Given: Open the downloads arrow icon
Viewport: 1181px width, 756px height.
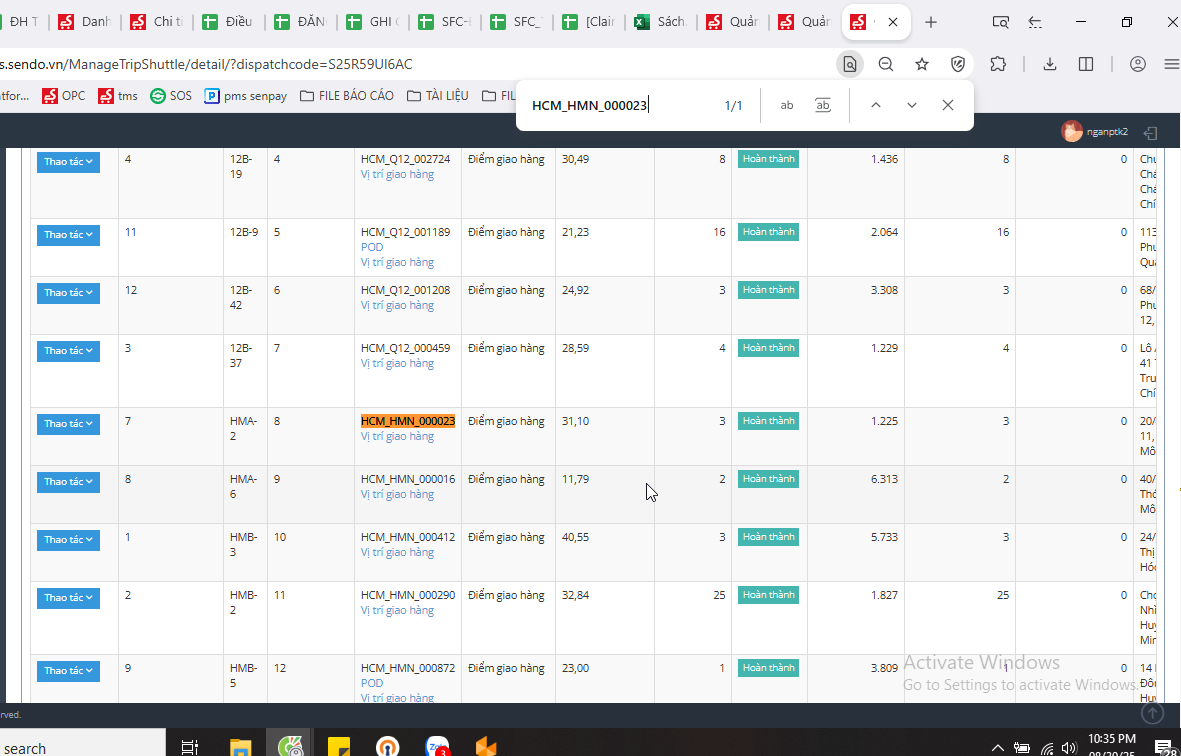Looking at the screenshot, I should (x=1049, y=64).
